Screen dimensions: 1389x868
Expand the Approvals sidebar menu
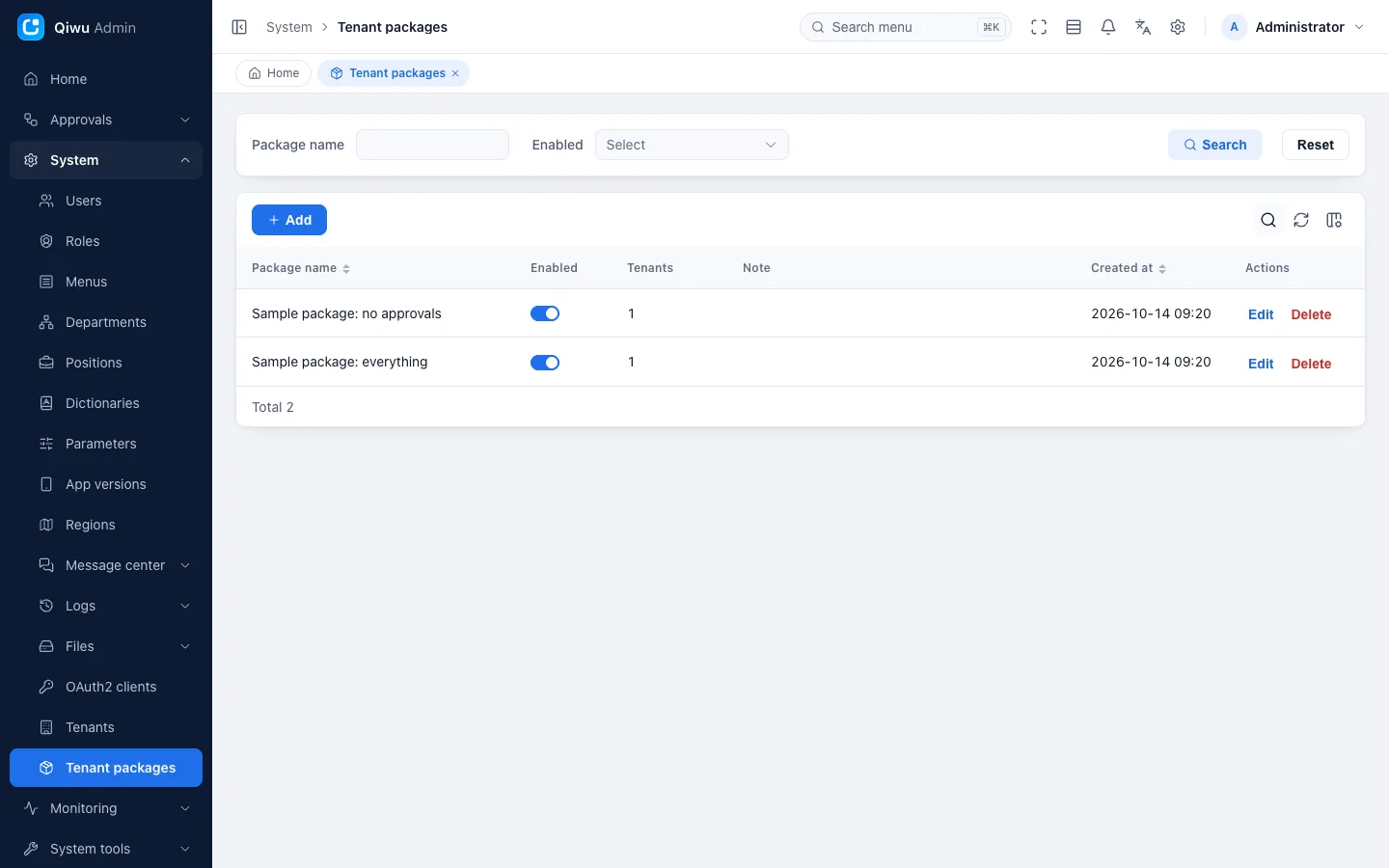[106, 120]
